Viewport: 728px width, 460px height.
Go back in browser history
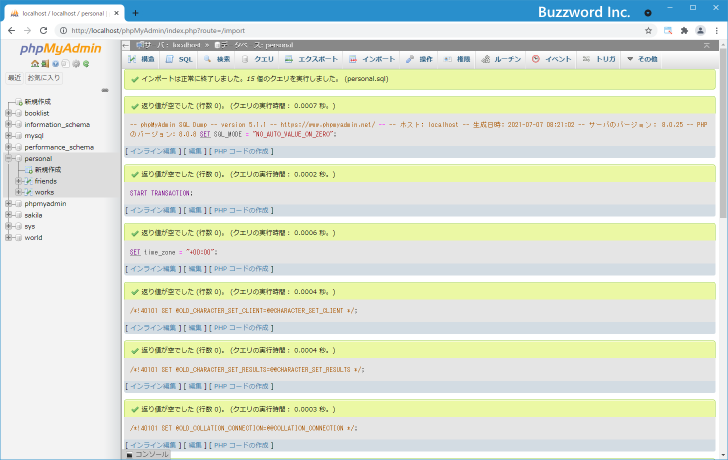12,31
